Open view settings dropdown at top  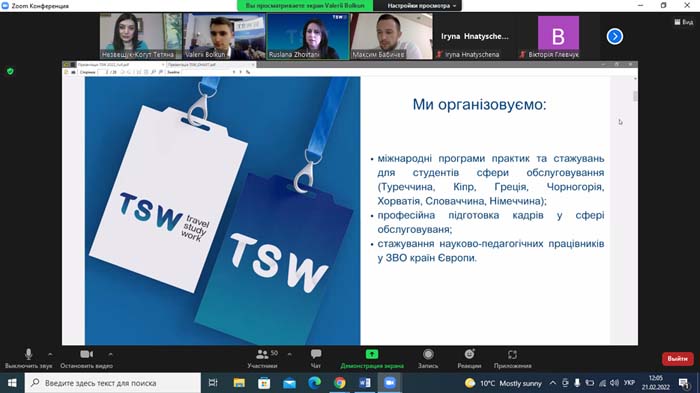pyautogui.click(x=421, y=6)
